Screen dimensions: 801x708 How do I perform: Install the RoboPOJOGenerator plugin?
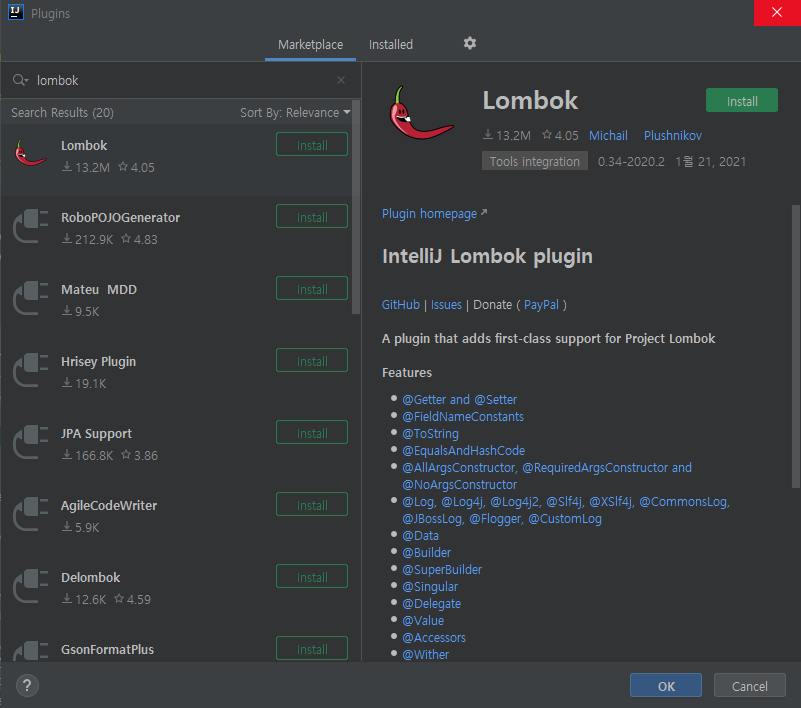pos(312,217)
